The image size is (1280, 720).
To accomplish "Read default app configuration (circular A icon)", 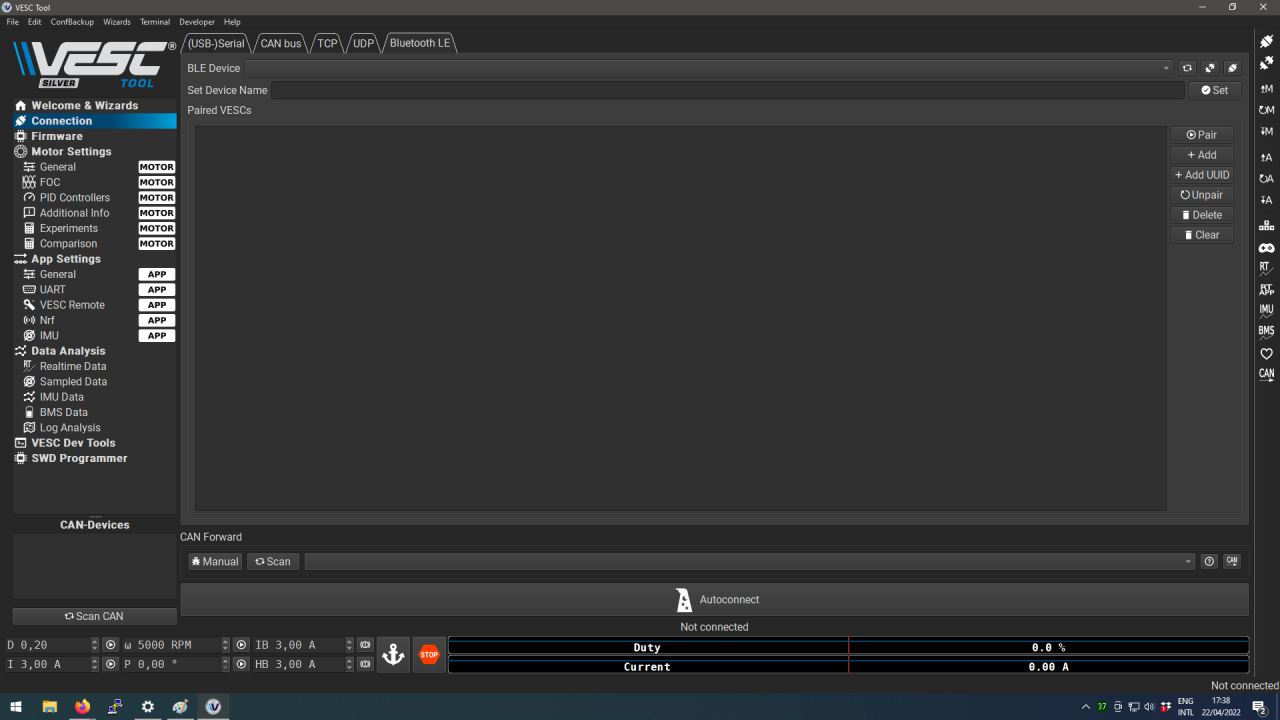I will pos(1266,179).
